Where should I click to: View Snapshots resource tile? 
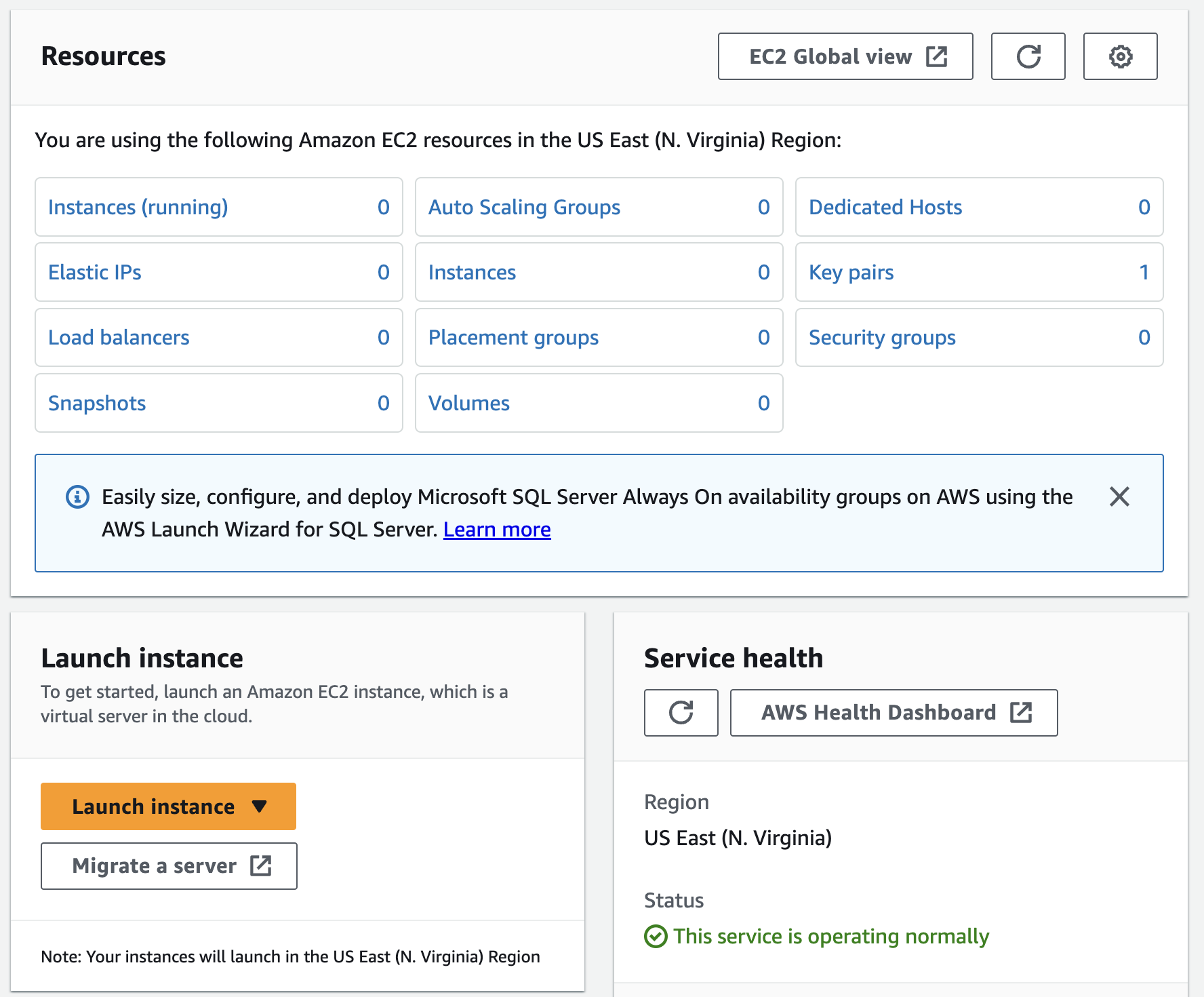(x=97, y=403)
